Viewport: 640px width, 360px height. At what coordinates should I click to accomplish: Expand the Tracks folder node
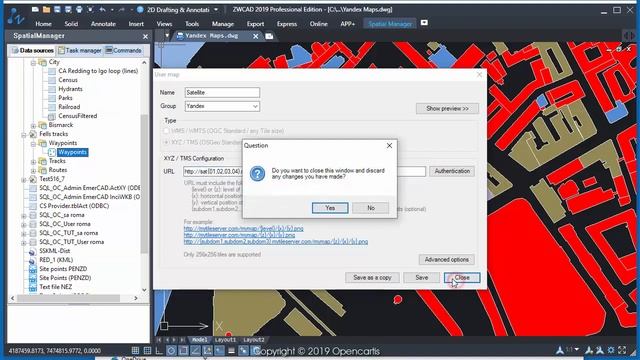coord(33,161)
